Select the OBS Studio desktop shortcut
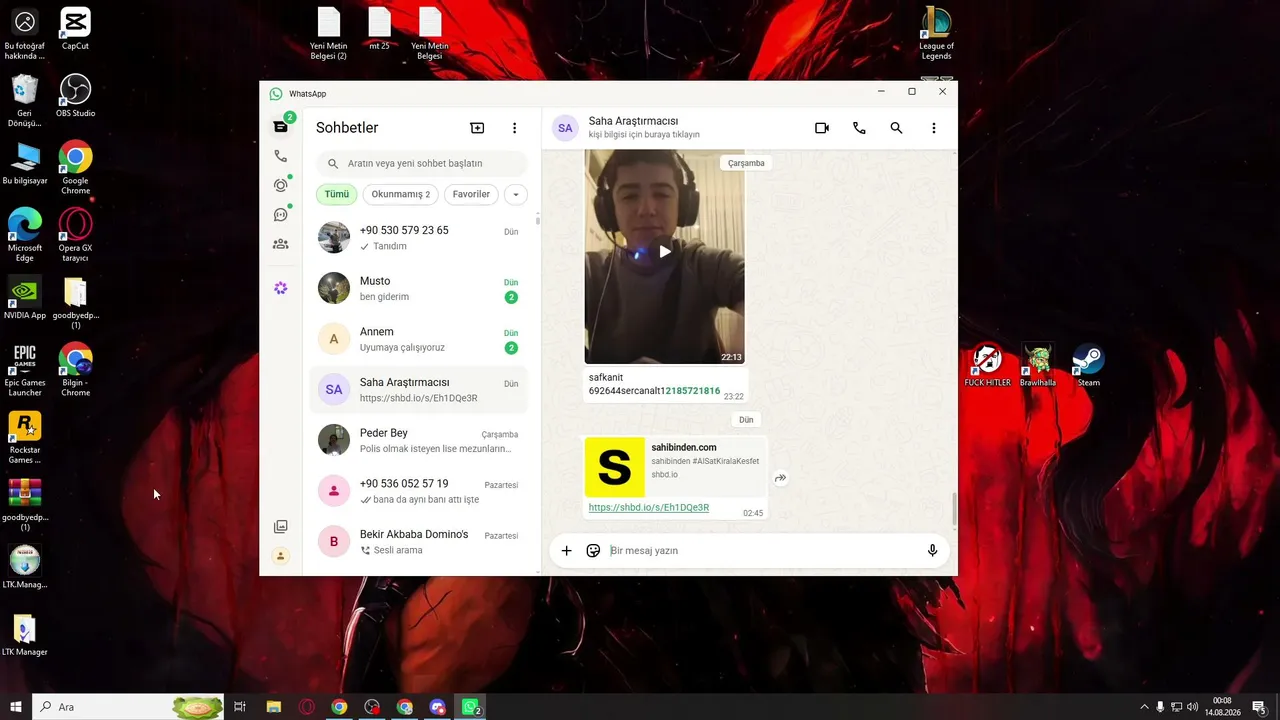 pyautogui.click(x=75, y=96)
